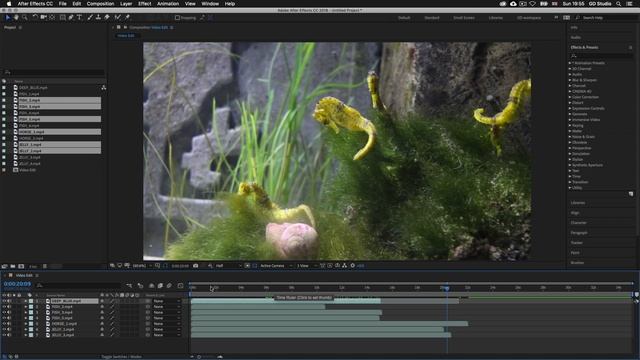Hide video of DEEP_BLUE.mp4 layer
The image size is (640, 360).
click(x=4, y=301)
